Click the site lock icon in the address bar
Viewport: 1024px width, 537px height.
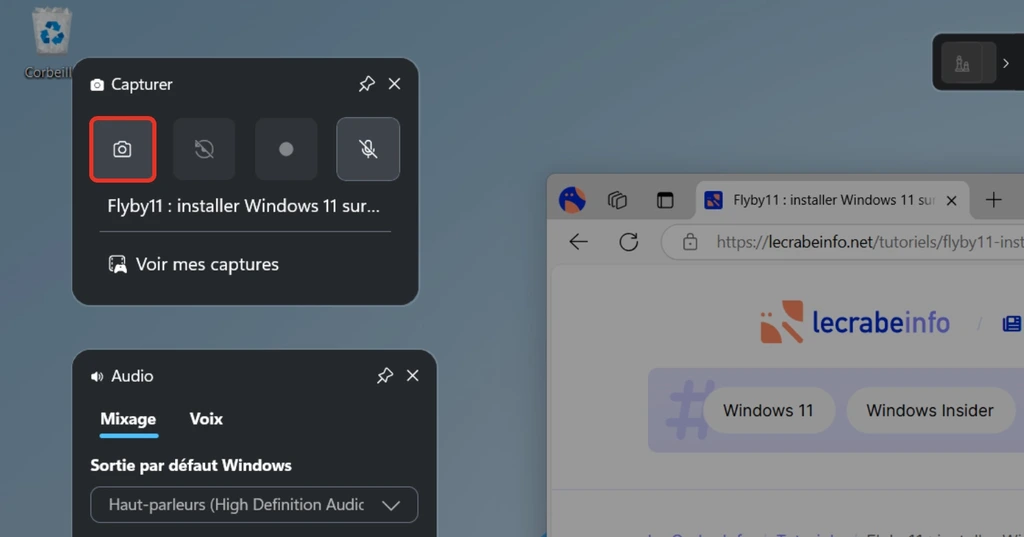pyautogui.click(x=690, y=242)
